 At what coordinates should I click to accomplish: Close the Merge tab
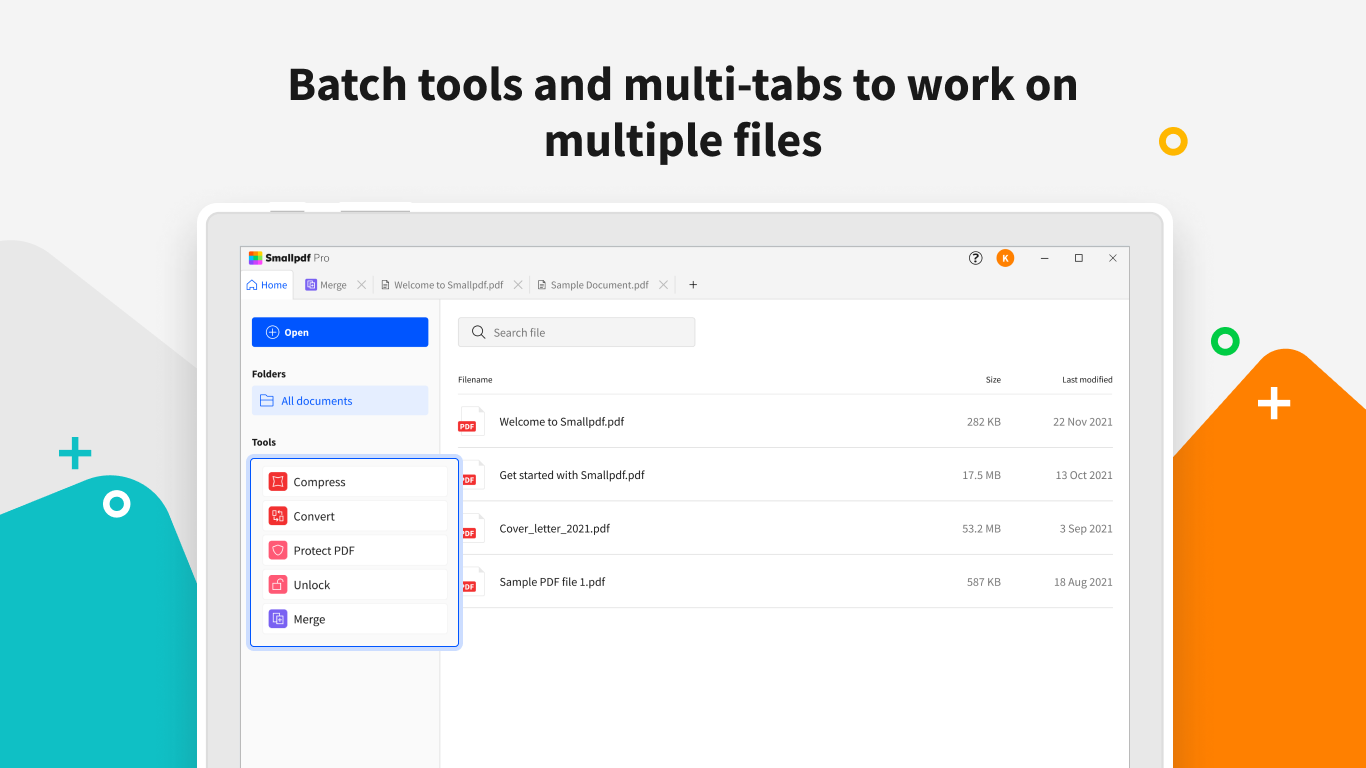(362, 285)
